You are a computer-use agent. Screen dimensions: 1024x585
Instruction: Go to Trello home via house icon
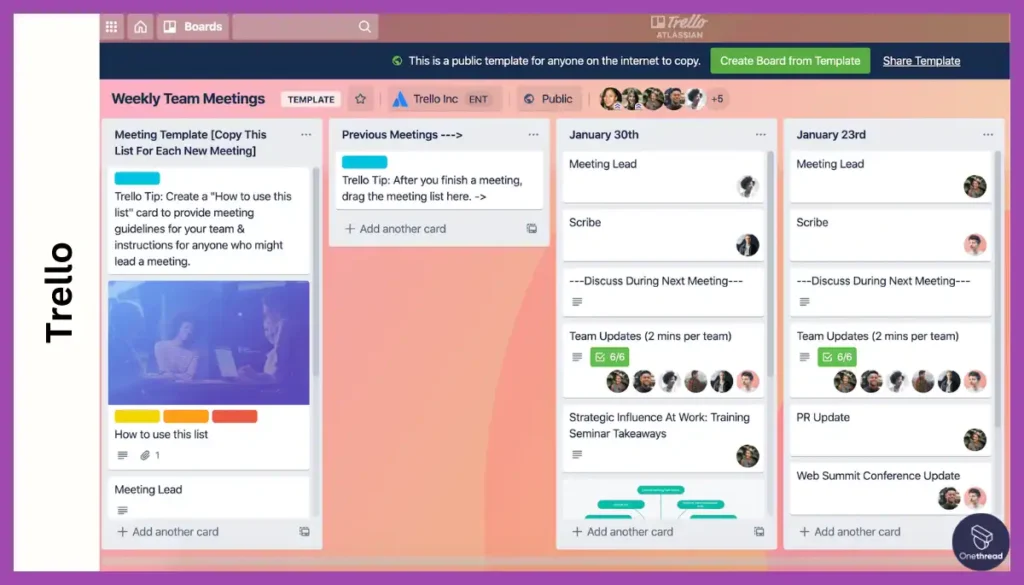click(140, 27)
